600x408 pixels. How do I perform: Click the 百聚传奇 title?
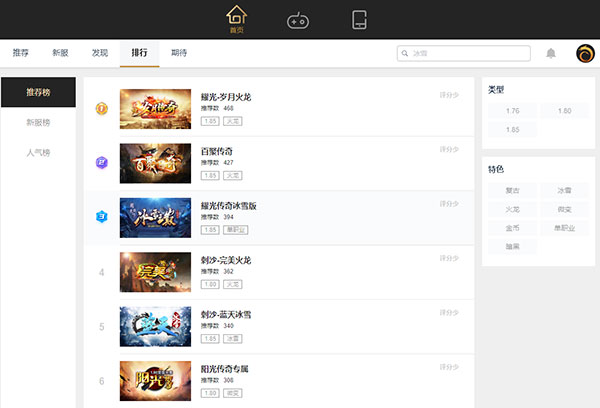click(217, 152)
